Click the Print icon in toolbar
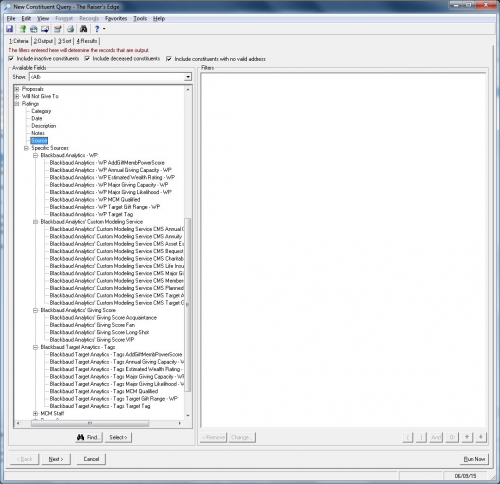The image size is (500, 484). pos(70,29)
